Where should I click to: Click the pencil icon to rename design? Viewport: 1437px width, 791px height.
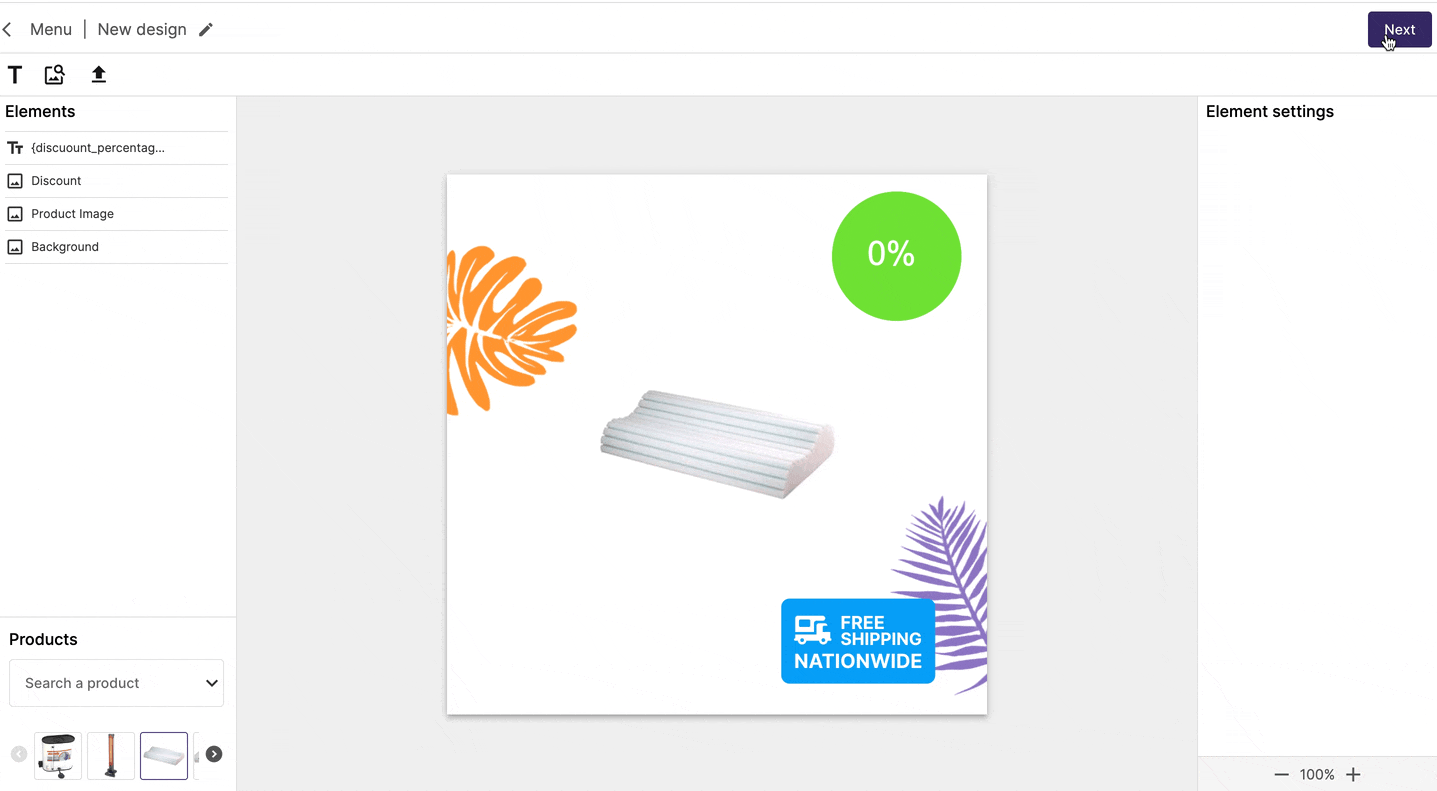(x=206, y=30)
